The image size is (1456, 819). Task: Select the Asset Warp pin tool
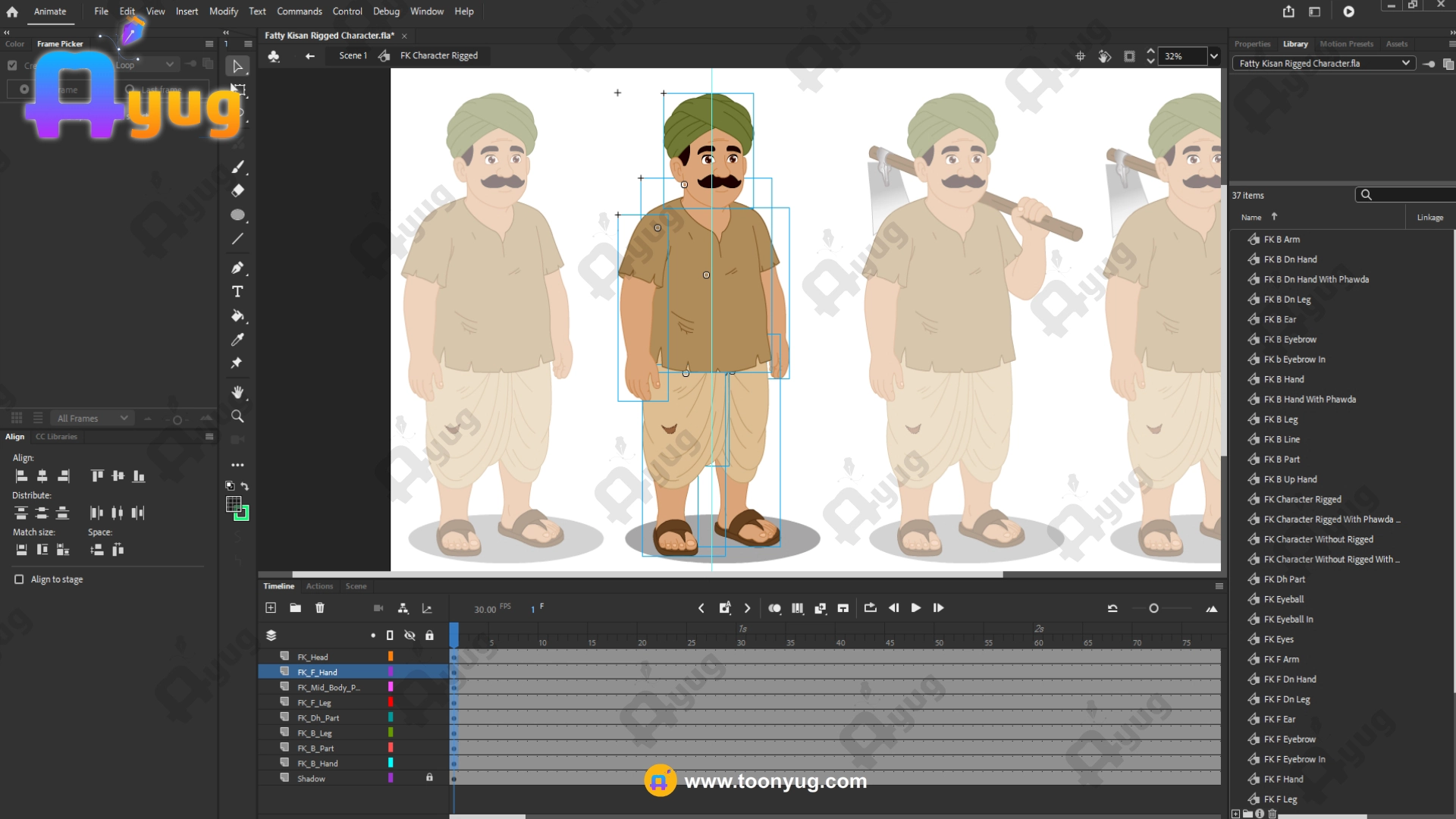coord(237,363)
